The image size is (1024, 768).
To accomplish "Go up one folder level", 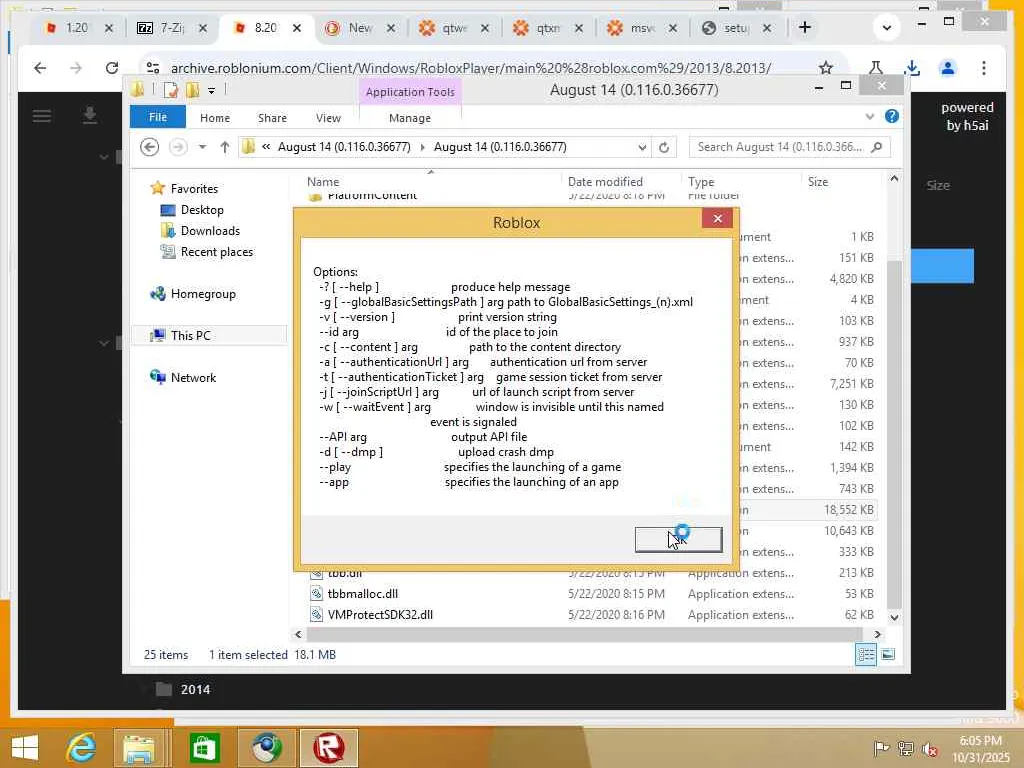I will point(225,147).
